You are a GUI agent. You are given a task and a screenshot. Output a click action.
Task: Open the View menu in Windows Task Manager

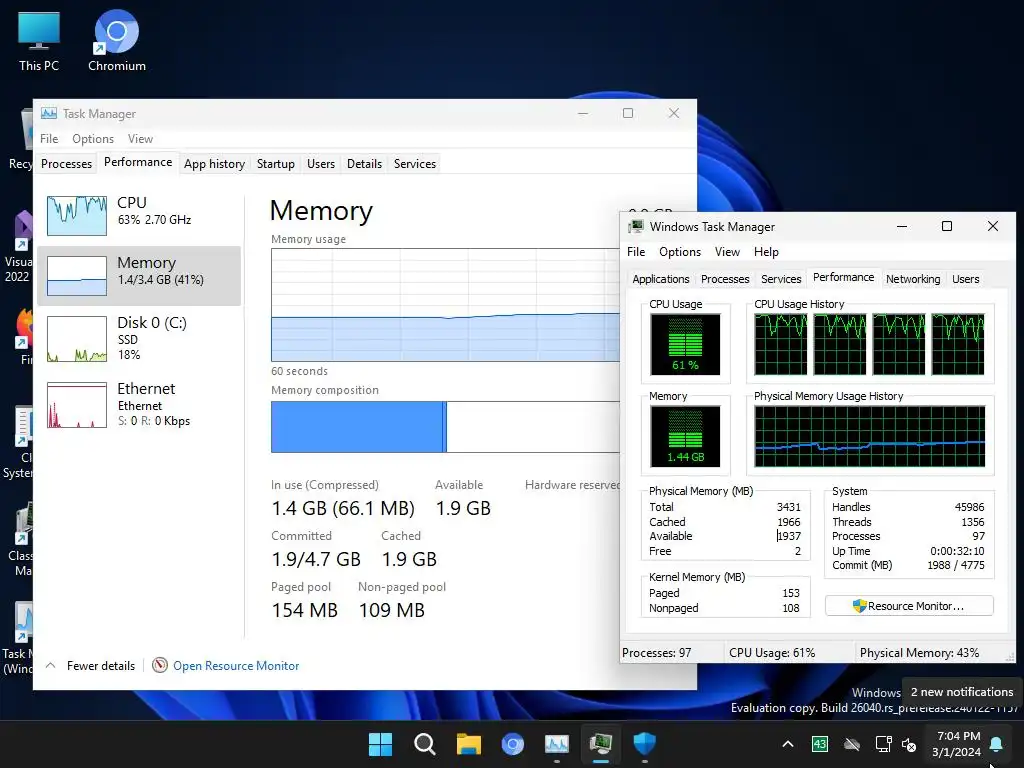point(727,251)
